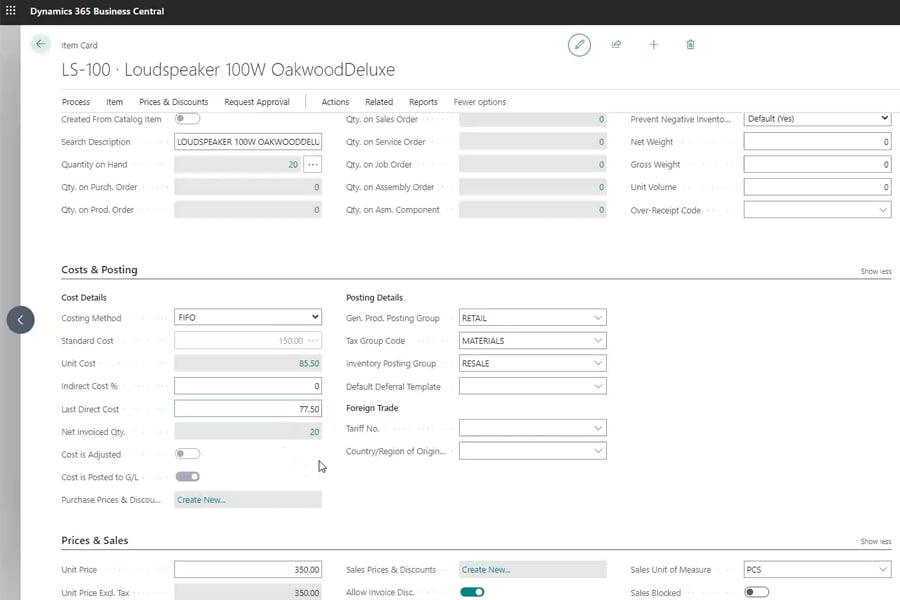This screenshot has width=900, height=600.
Task: Open Request Approval menu
Action: (257, 102)
